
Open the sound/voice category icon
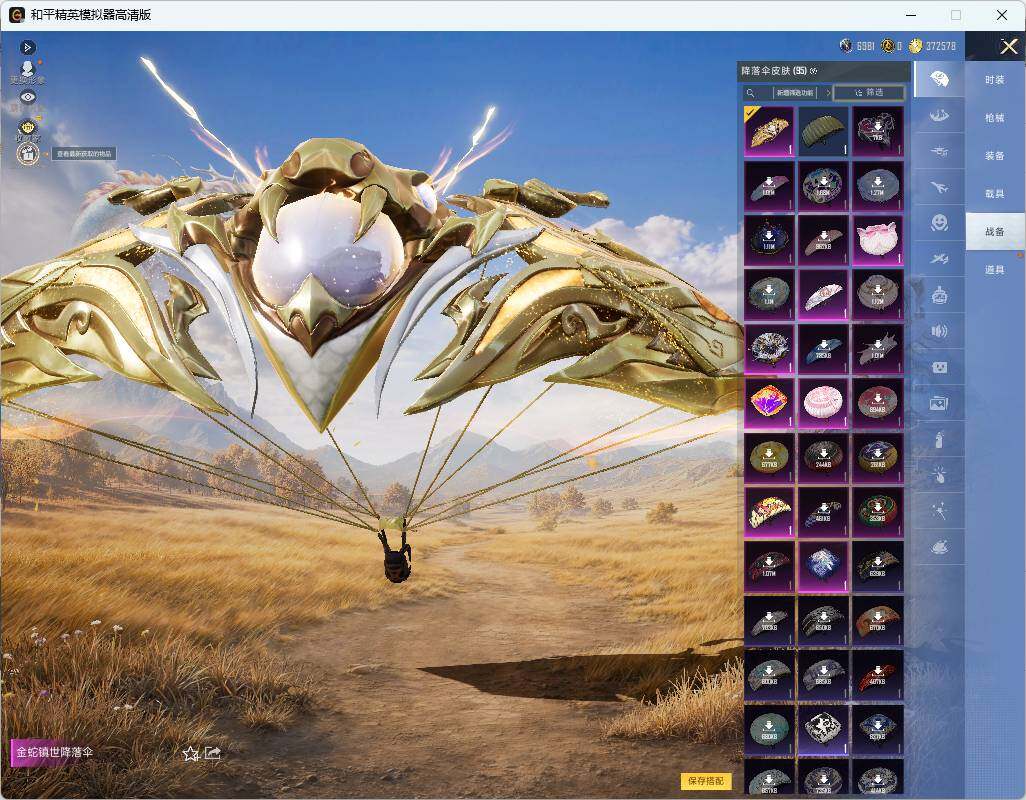[x=939, y=332]
